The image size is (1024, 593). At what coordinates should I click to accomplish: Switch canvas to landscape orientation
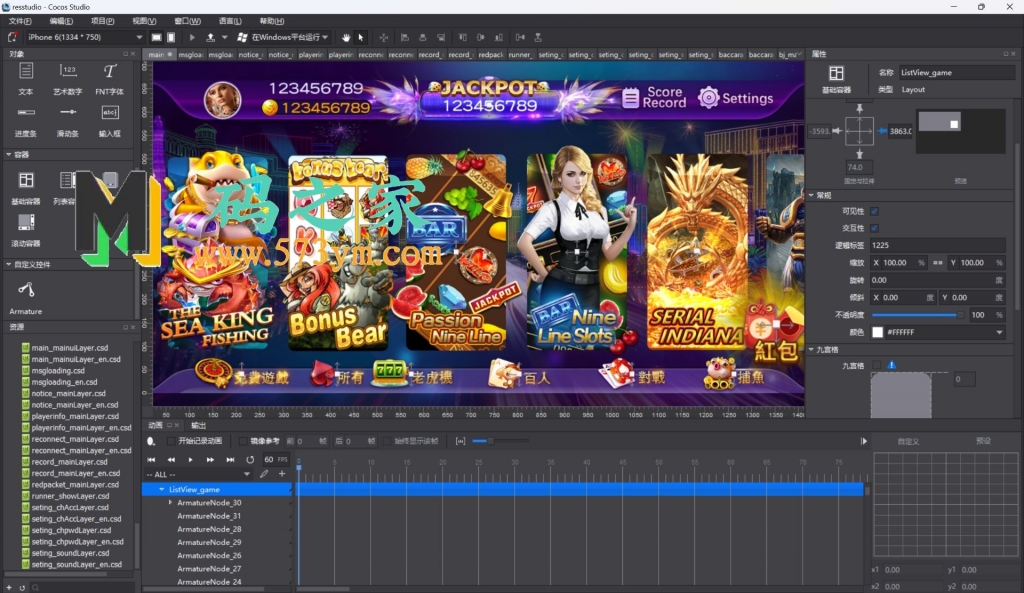coord(156,37)
